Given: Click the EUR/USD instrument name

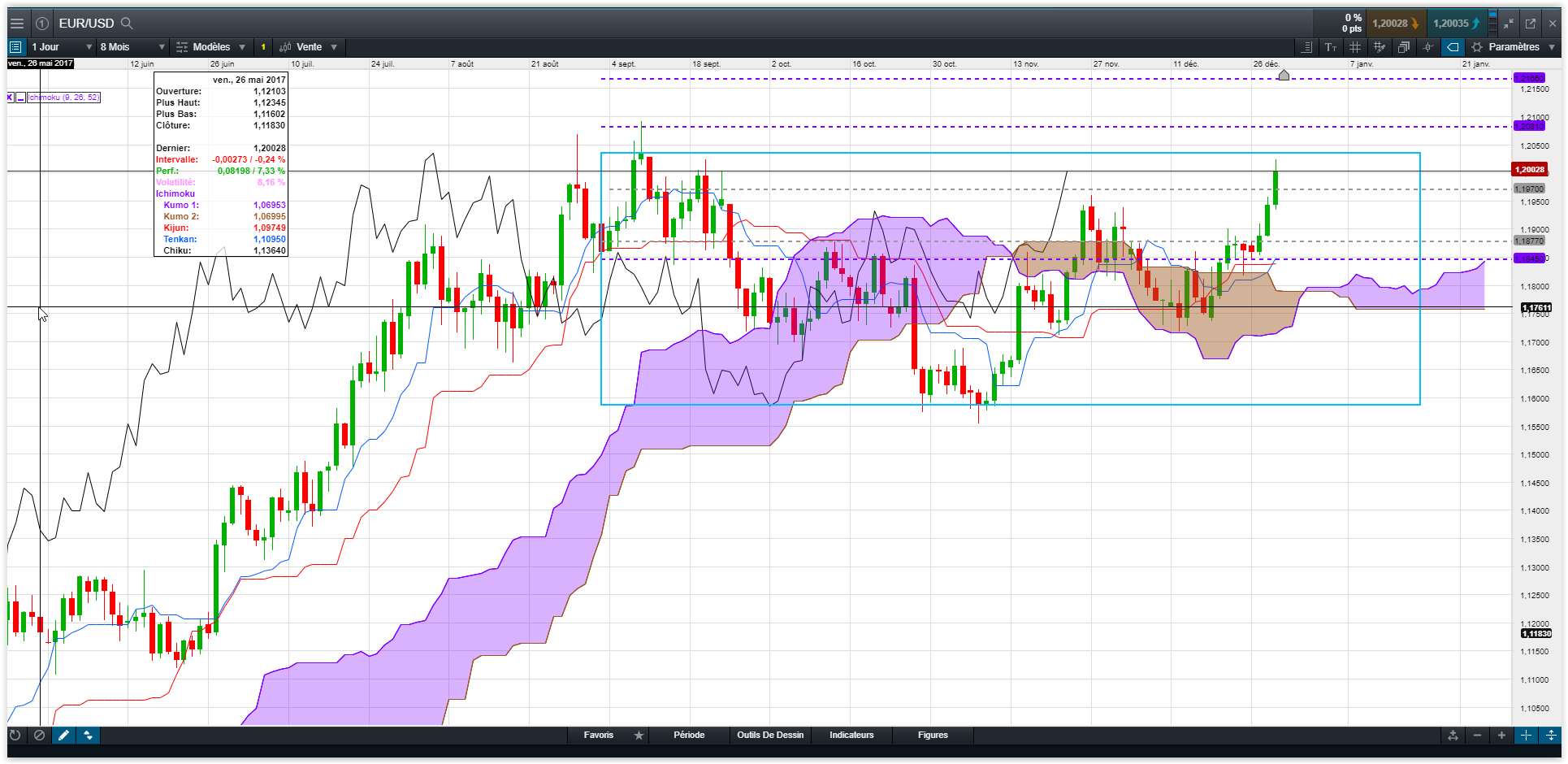Looking at the screenshot, I should coord(86,24).
